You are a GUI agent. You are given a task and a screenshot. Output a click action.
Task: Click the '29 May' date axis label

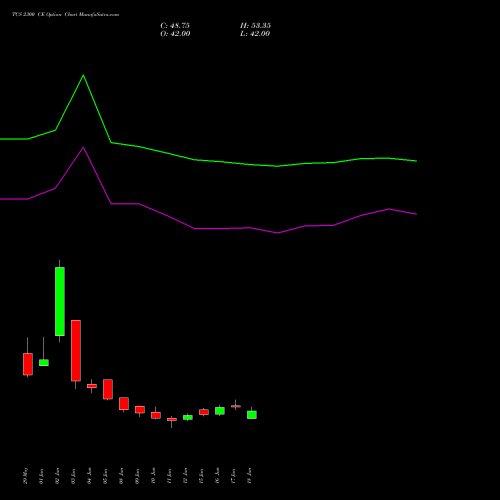pyautogui.click(x=26, y=476)
